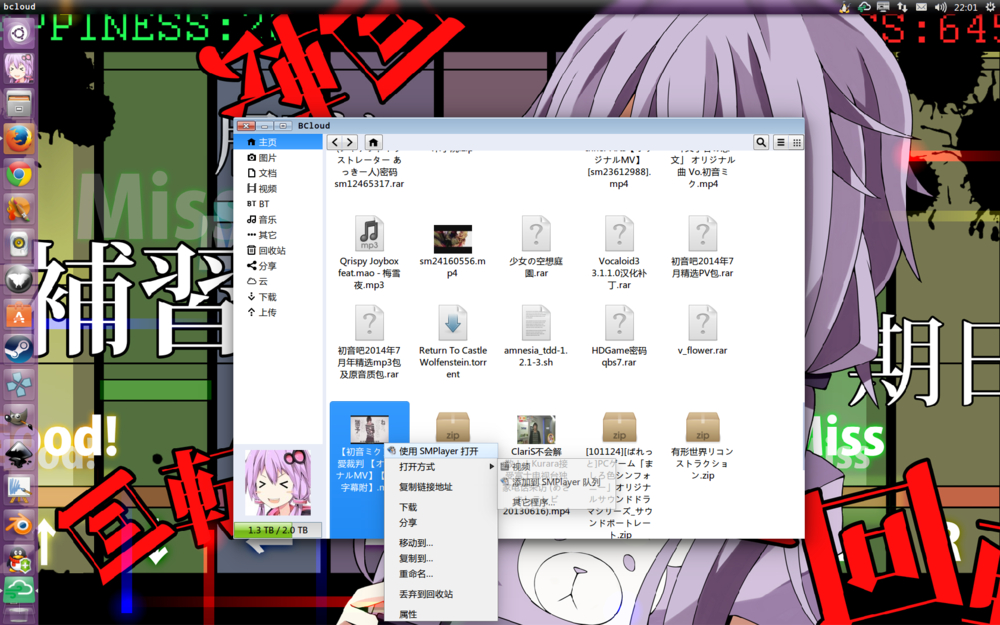Open the Files manager from launcher
Screen dimensions: 1000x625
tap(18, 103)
